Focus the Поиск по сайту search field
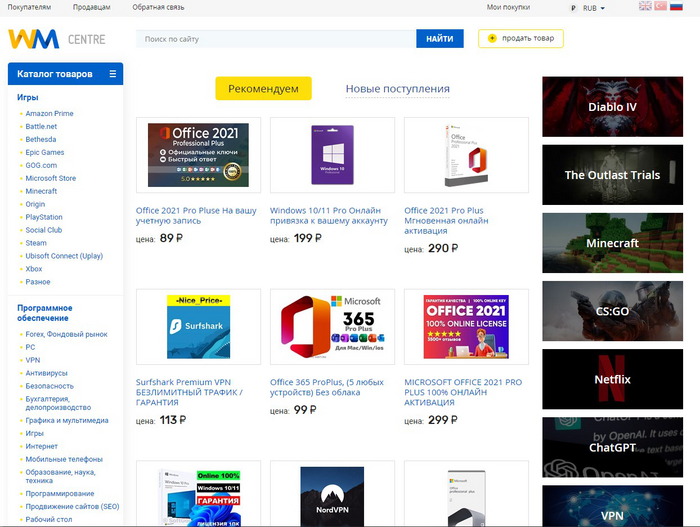This screenshot has width=700, height=527. 276,39
